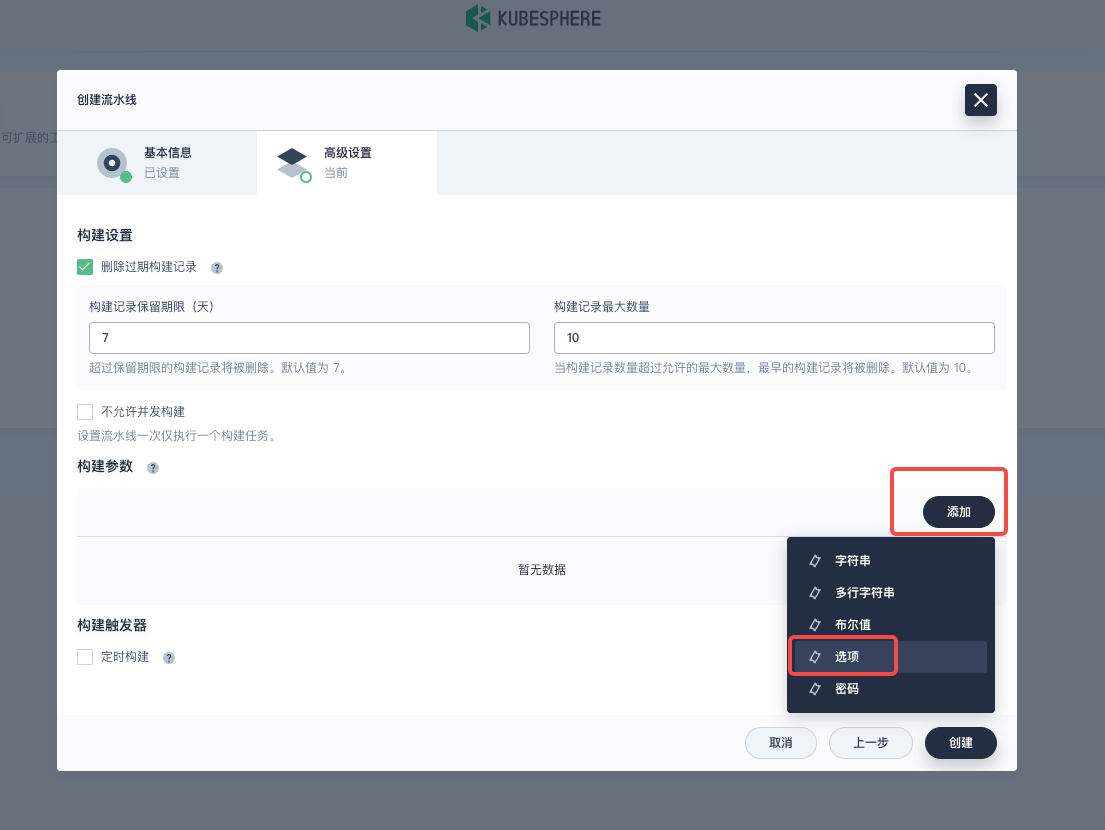This screenshot has height=830, width=1105.
Task: Click the help icon beside 定时构建
Action: 169,658
